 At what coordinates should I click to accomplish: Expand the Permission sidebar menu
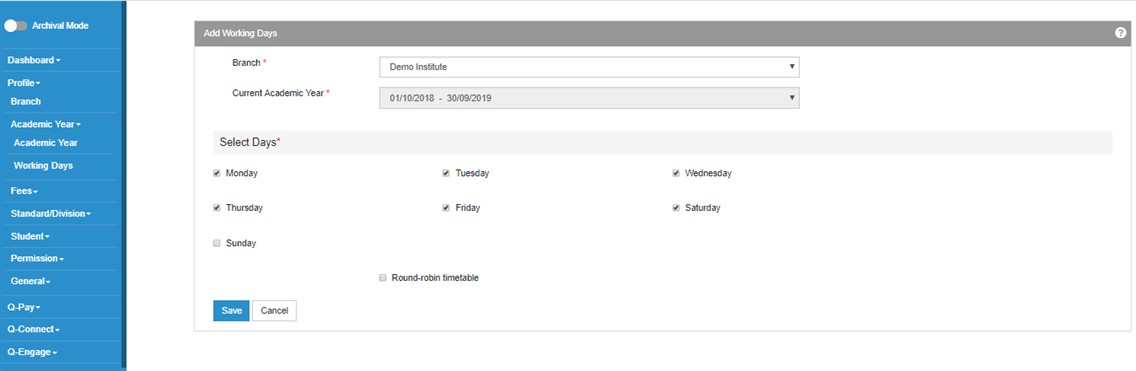pos(37,258)
